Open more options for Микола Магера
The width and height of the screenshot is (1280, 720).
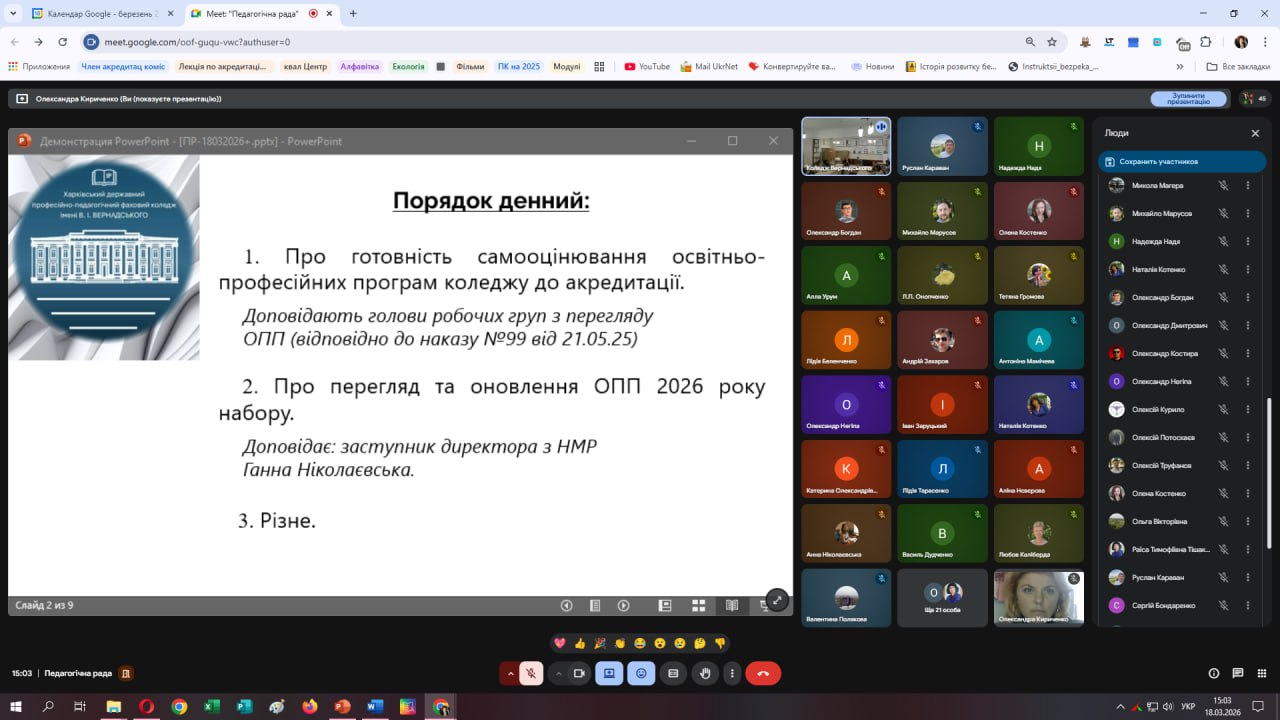coord(1247,185)
